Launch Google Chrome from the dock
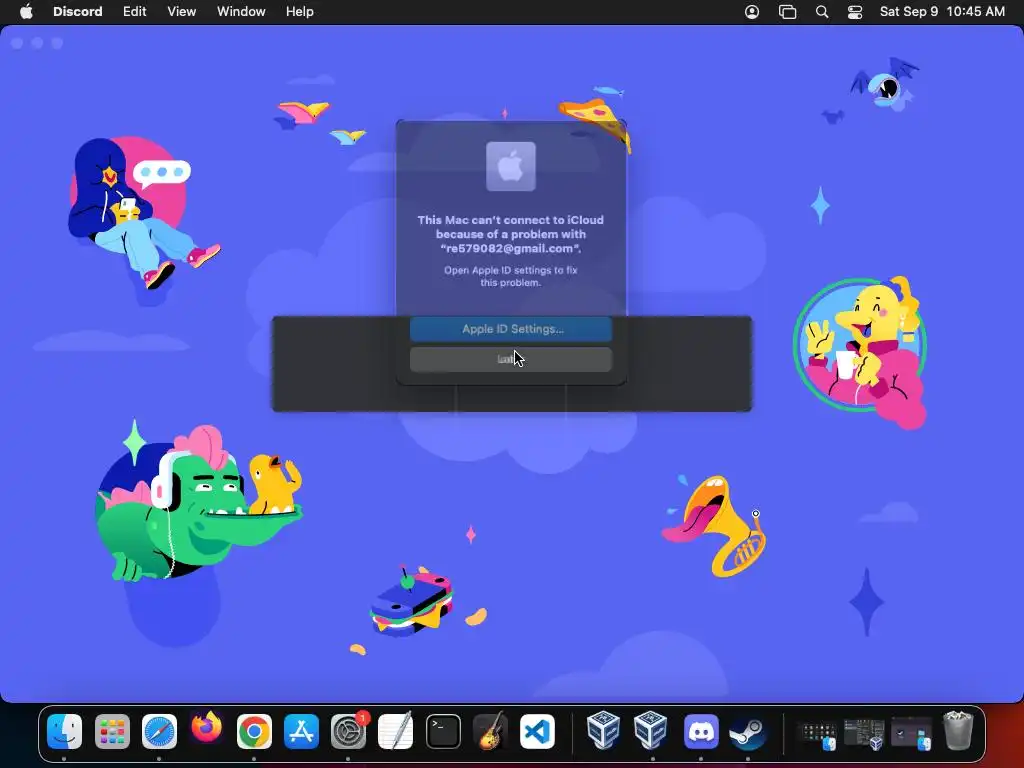Viewport: 1024px width, 768px height. (x=254, y=731)
